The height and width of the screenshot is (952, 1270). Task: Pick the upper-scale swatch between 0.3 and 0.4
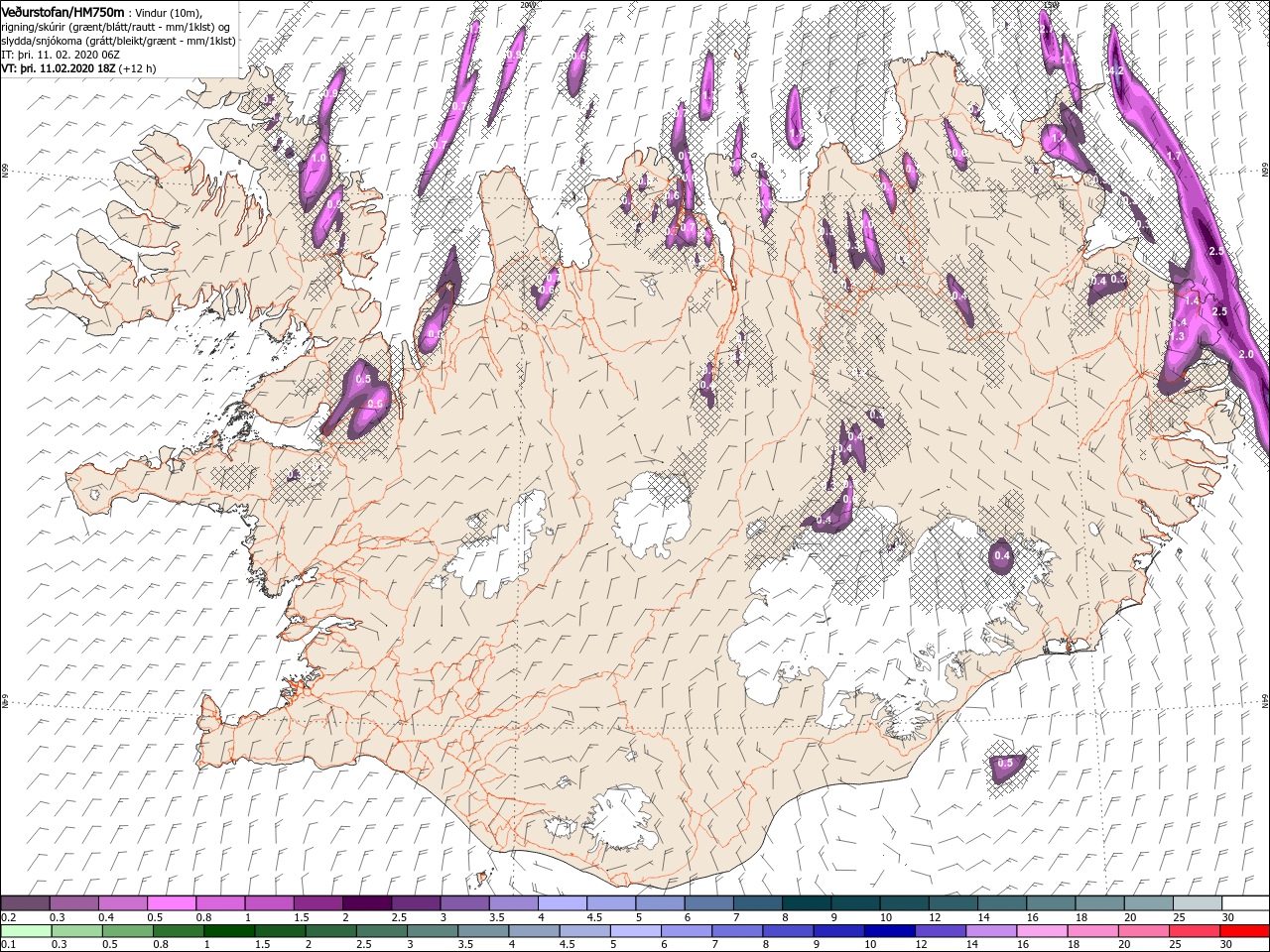74,903
